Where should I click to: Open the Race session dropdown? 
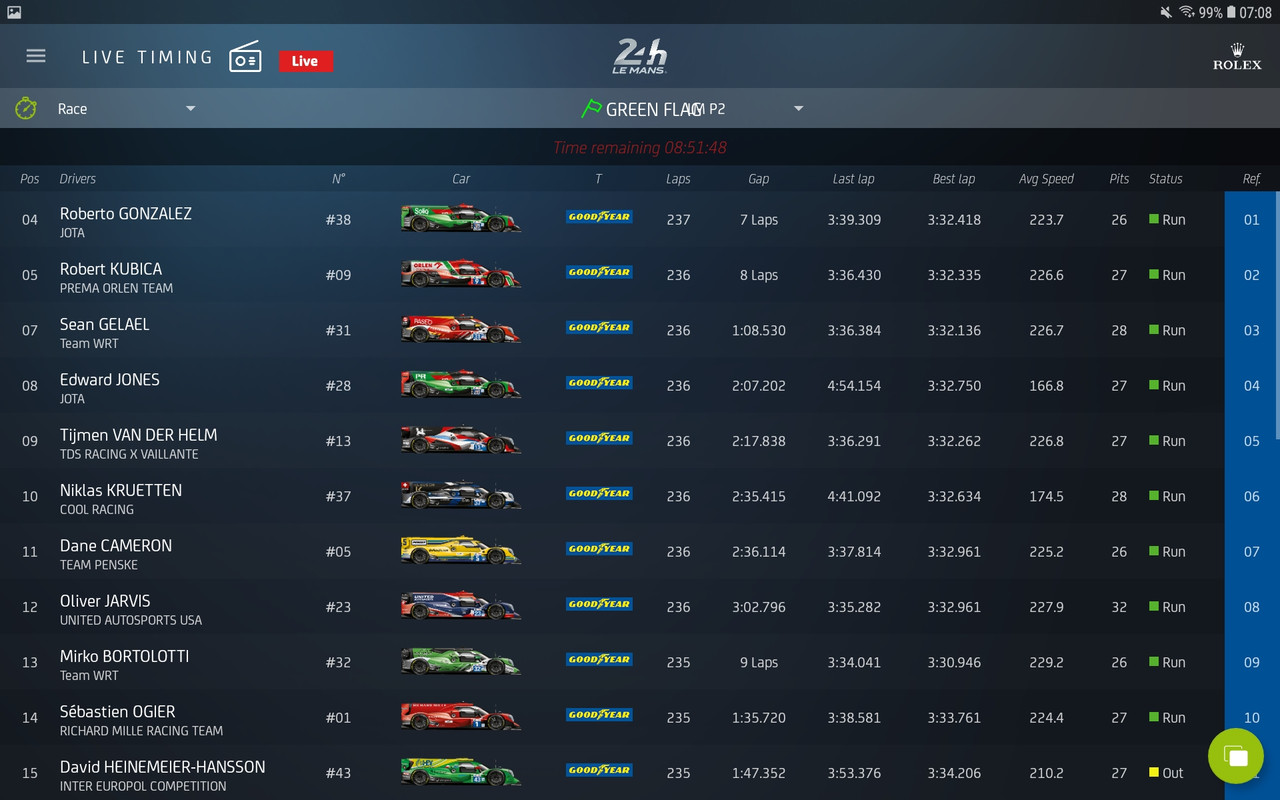pos(125,108)
